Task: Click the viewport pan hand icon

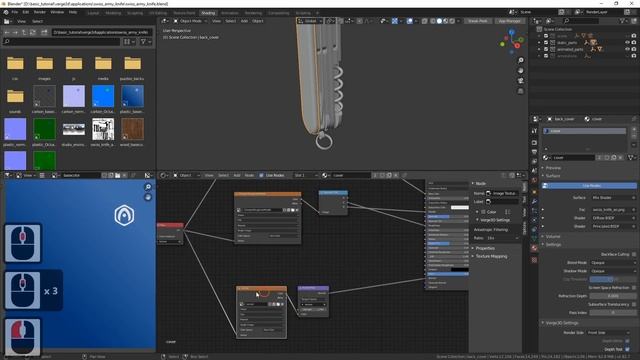Action: coord(521,71)
